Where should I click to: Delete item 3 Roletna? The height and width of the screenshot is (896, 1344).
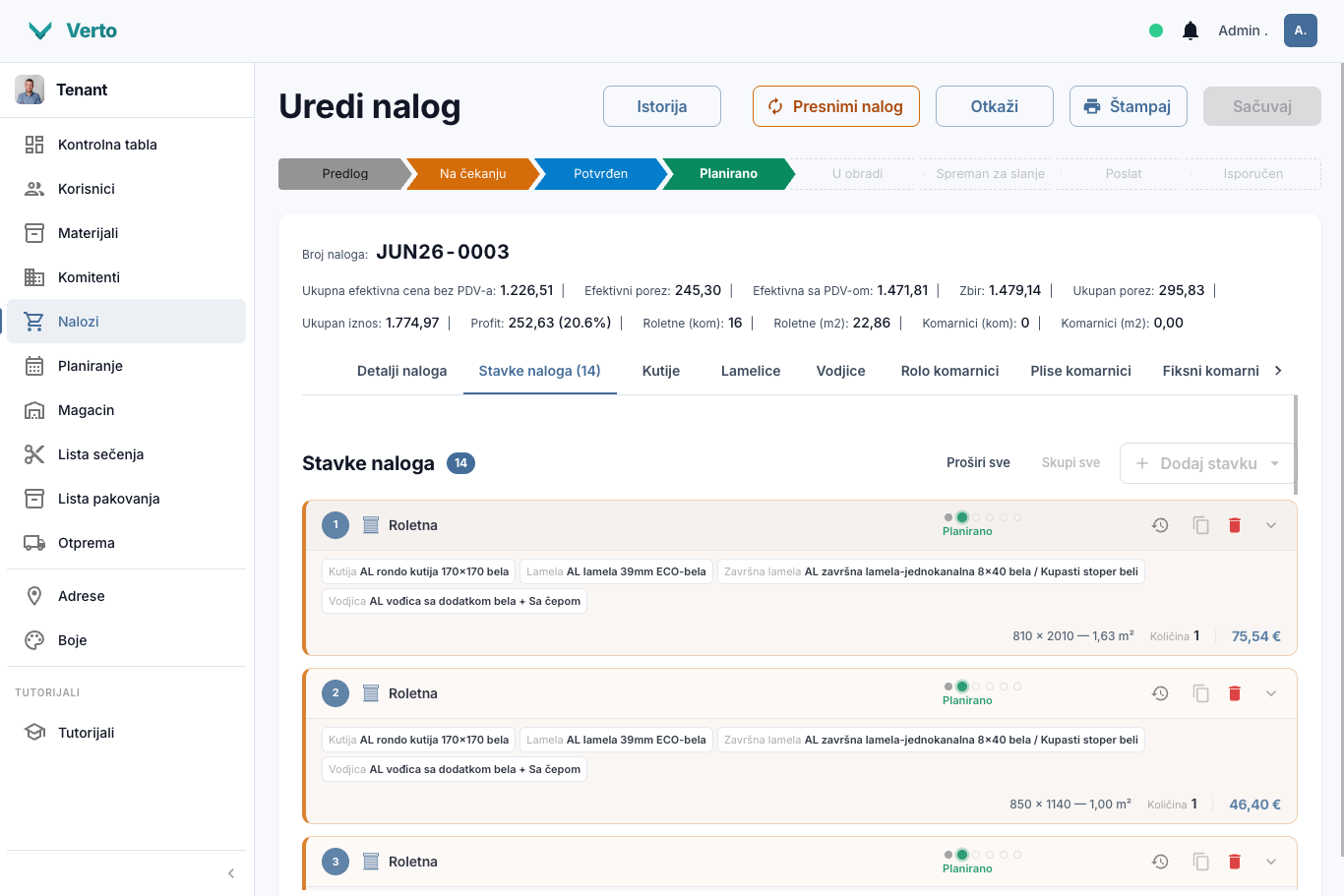(1235, 862)
